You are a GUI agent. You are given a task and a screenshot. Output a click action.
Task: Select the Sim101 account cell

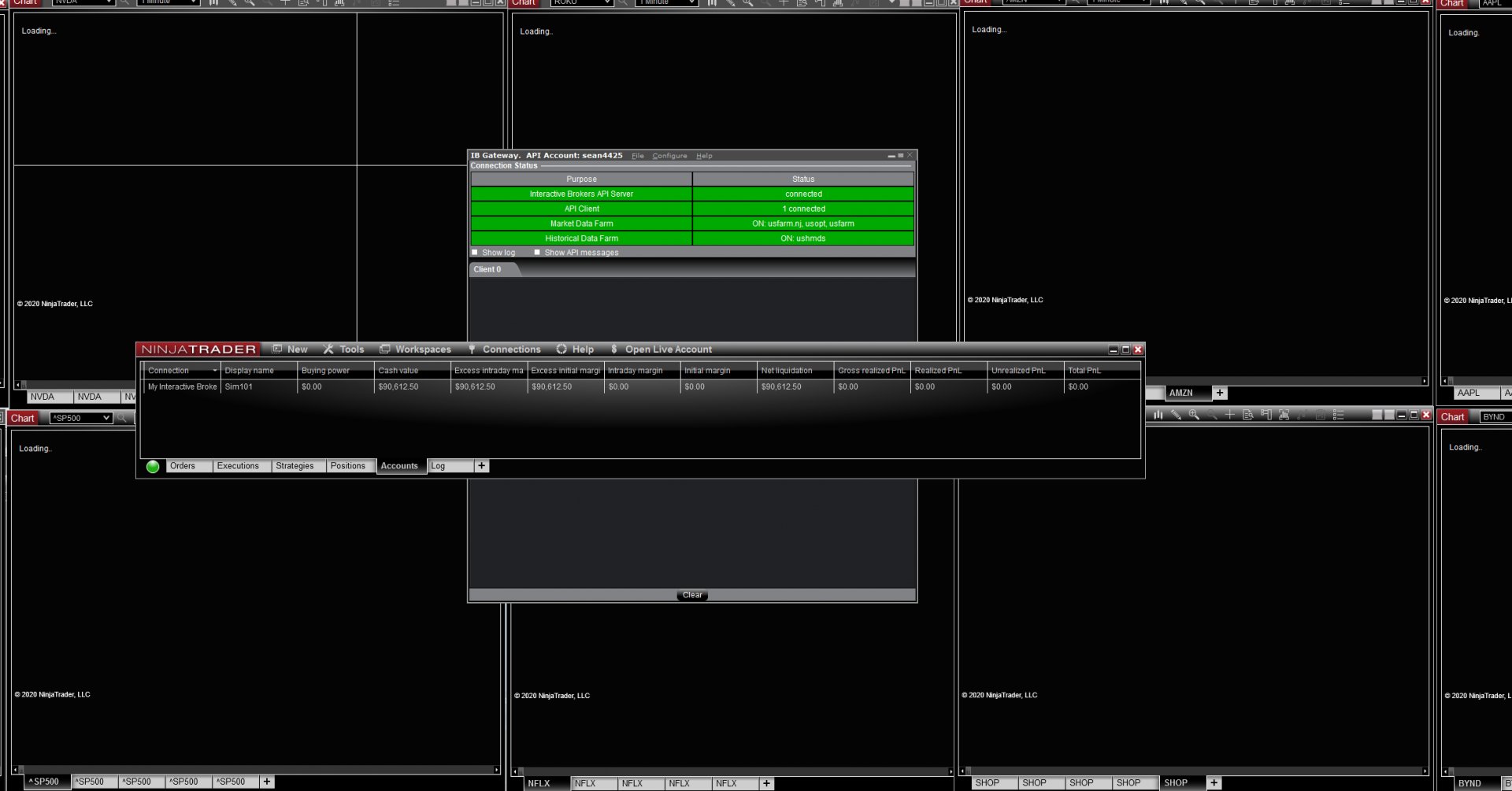click(x=259, y=387)
